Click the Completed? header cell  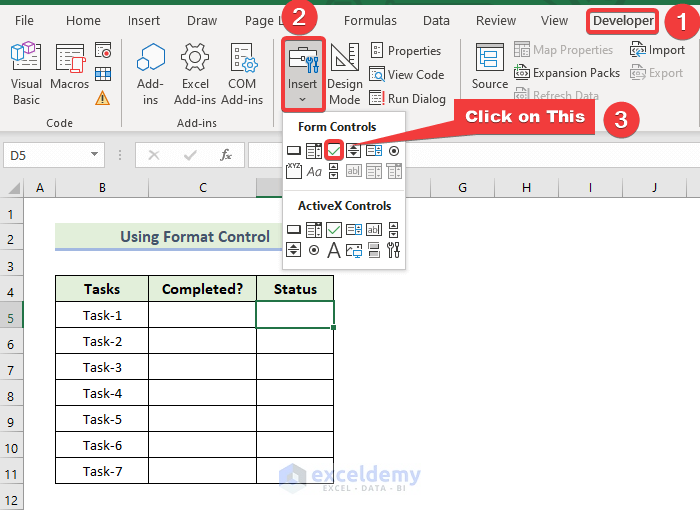pyautogui.click(x=203, y=289)
